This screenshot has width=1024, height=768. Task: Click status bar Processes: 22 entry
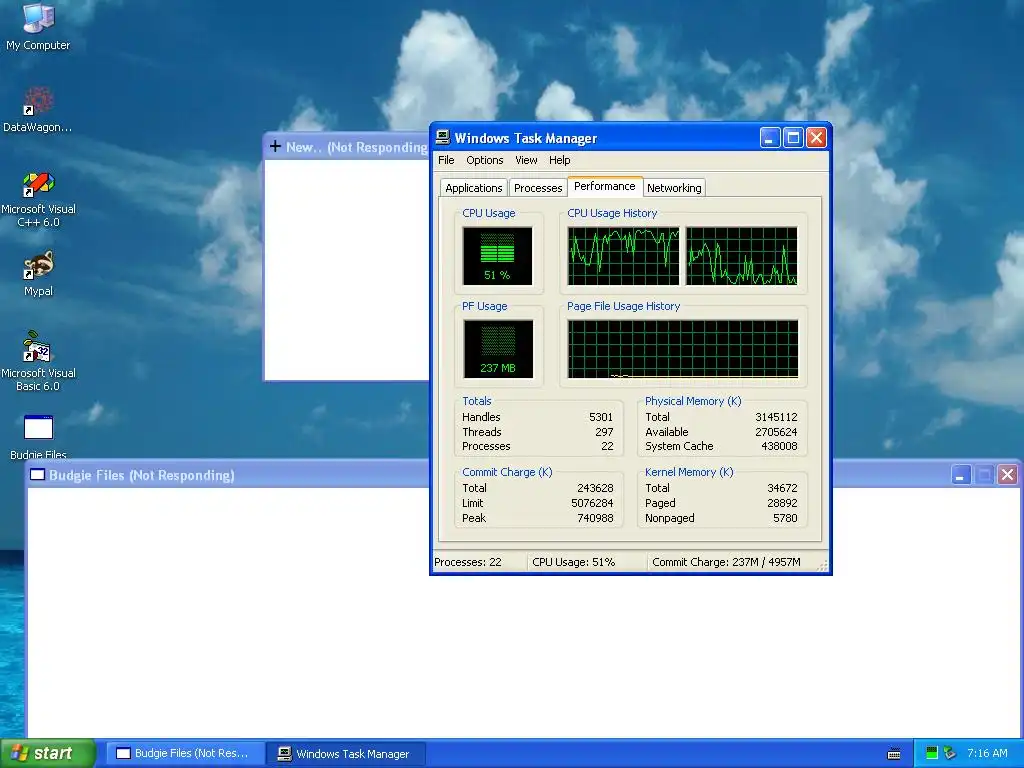[x=479, y=562]
